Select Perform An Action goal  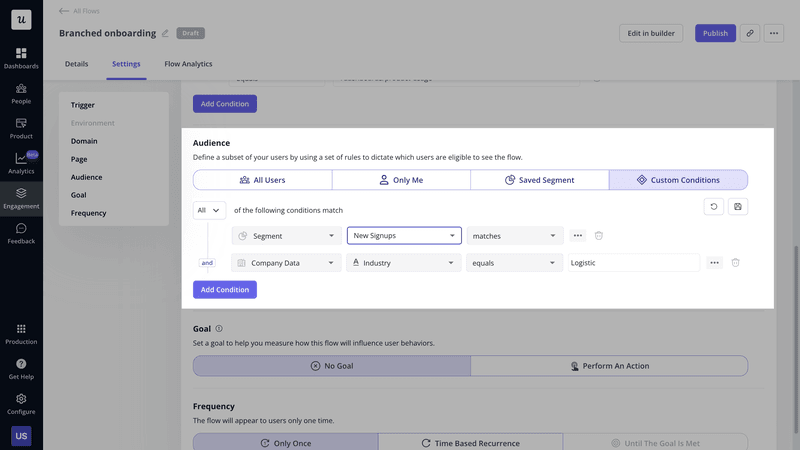pyautogui.click(x=609, y=366)
